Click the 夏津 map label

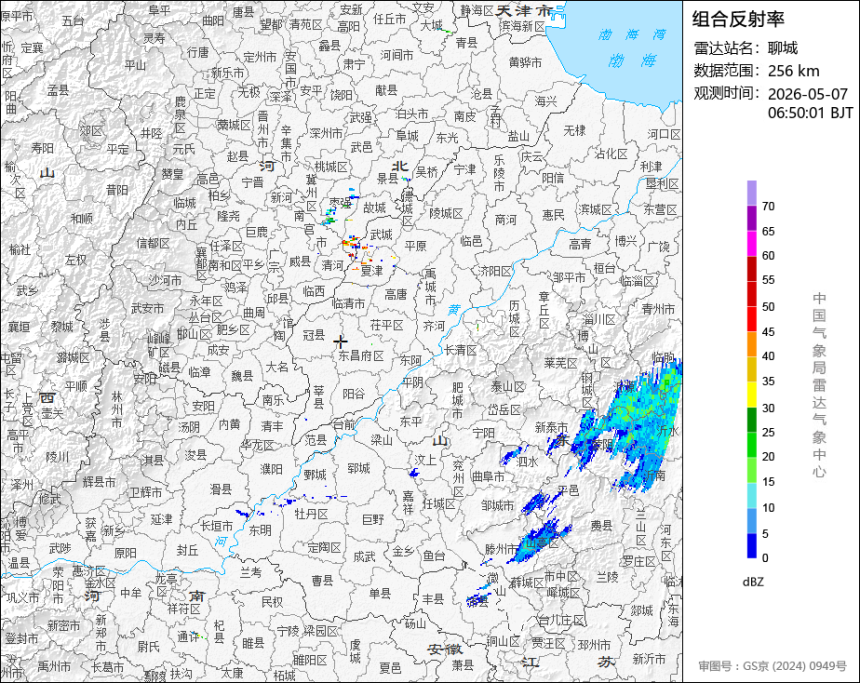tap(372, 270)
